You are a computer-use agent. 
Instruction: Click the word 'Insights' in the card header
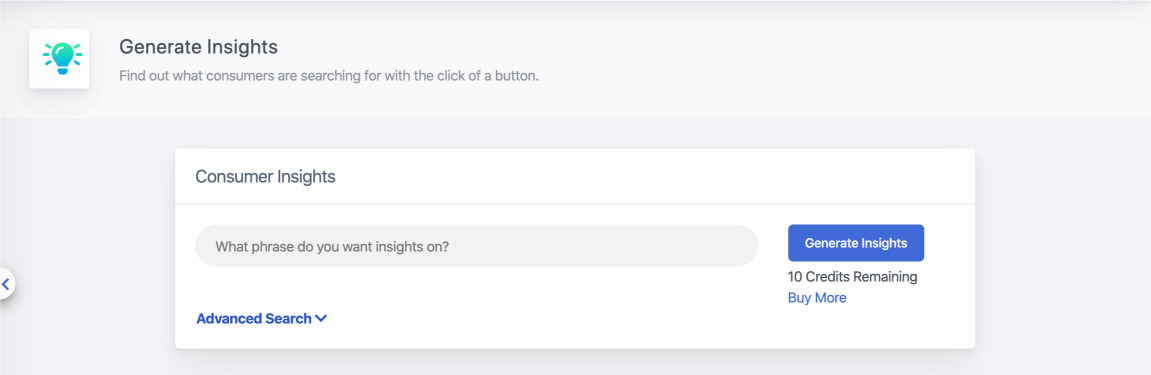(x=306, y=177)
